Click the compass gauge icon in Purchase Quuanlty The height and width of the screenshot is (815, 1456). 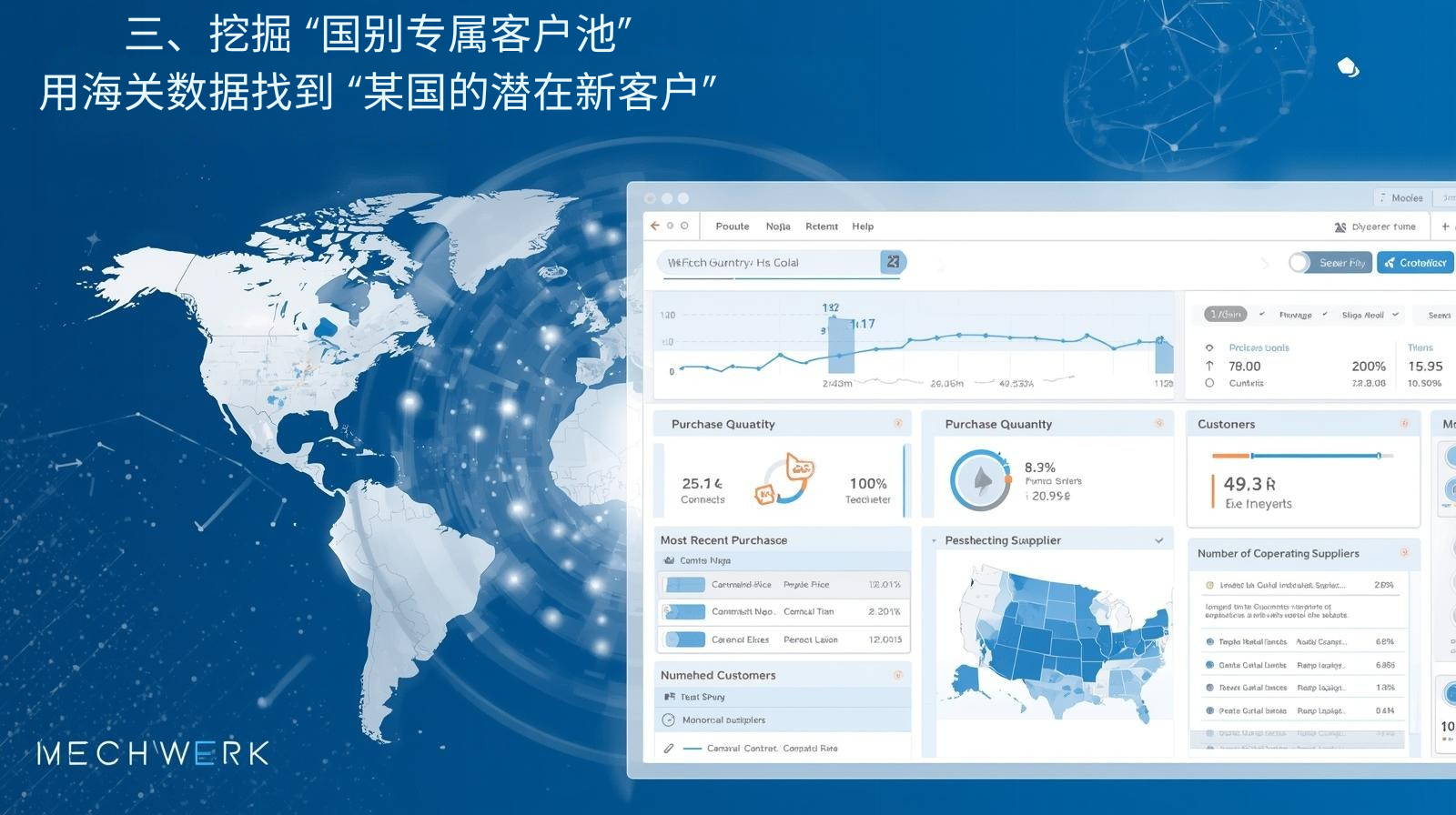point(981,480)
